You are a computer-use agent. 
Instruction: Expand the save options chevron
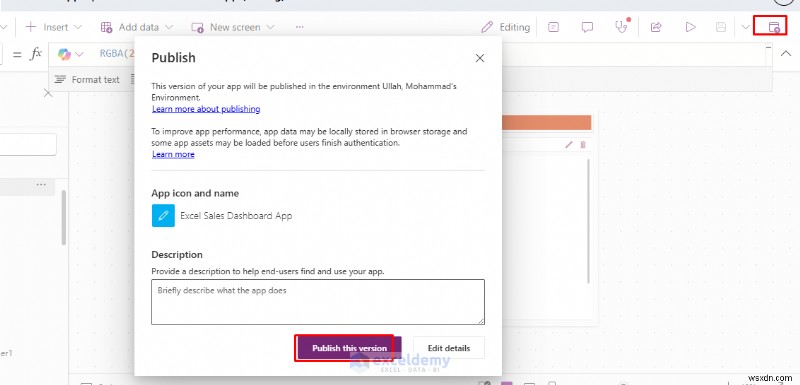point(745,27)
